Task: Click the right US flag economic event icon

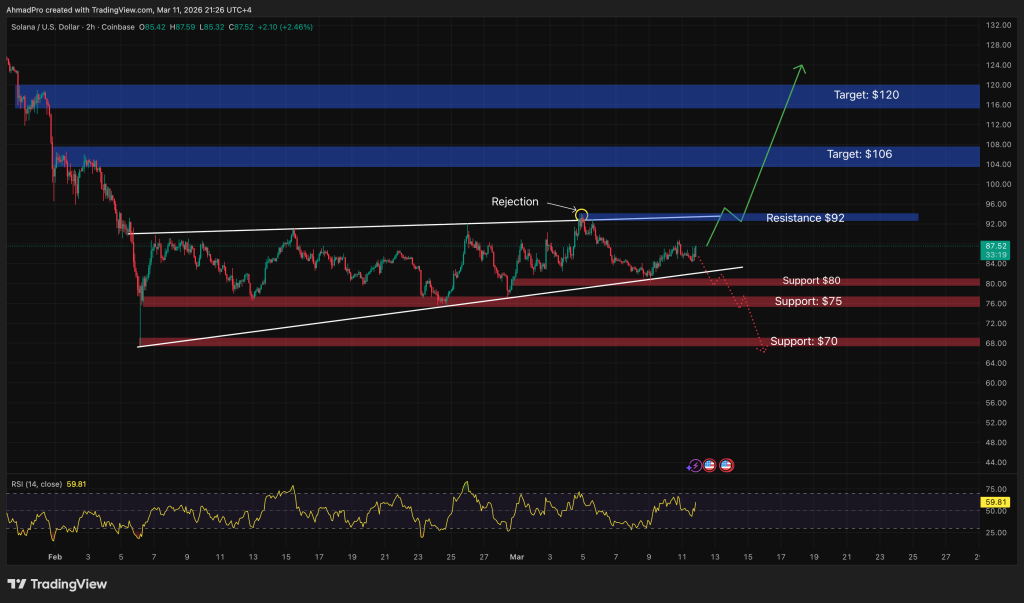Action: (x=727, y=465)
